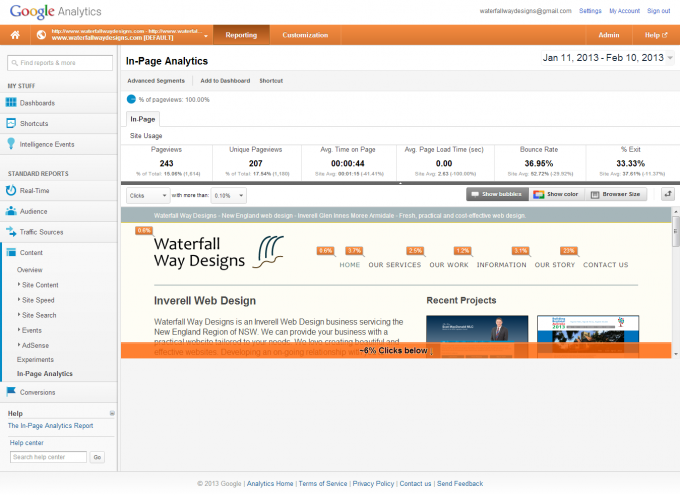Open Shortcuts icon in sidebar
Screen dimensions: 680x495
tap(11, 123)
